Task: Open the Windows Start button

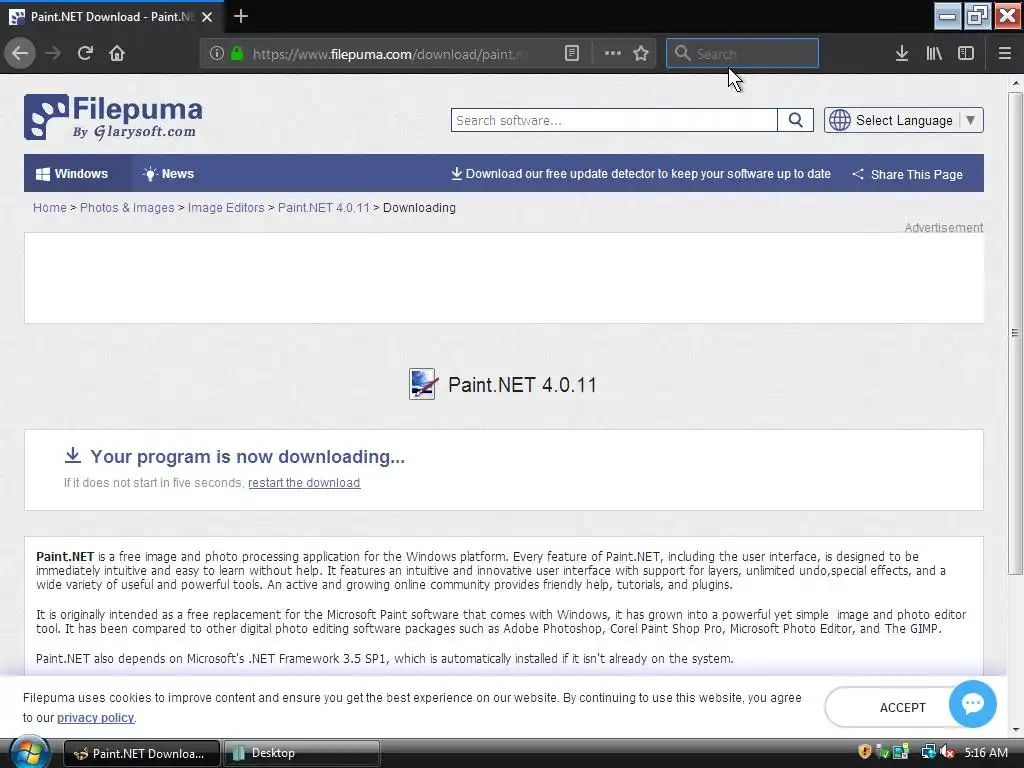Action: 29,752
